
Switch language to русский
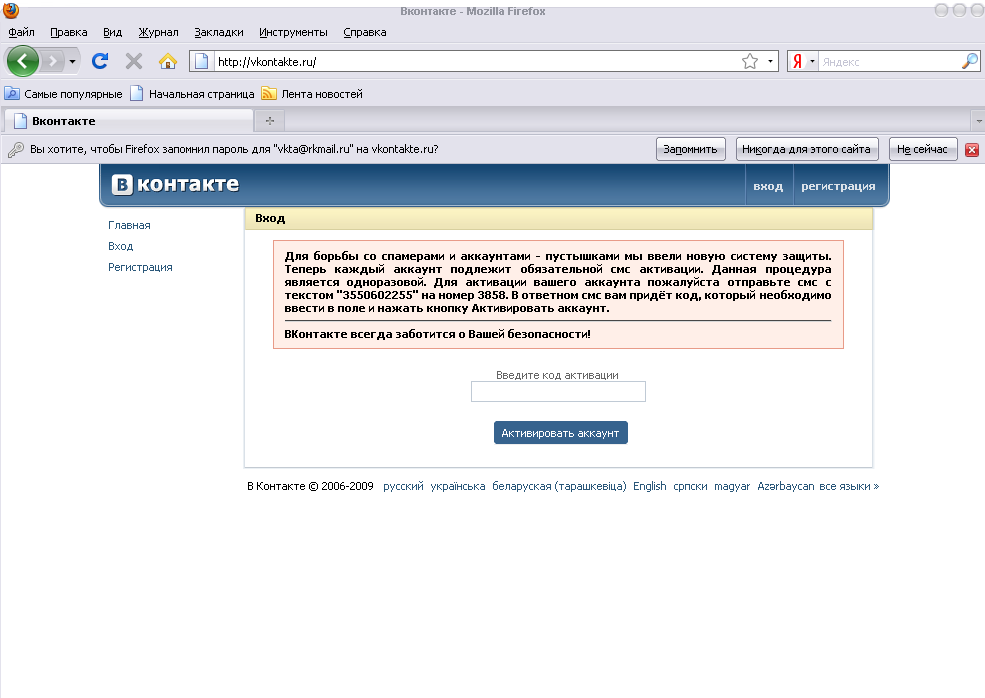[403, 486]
